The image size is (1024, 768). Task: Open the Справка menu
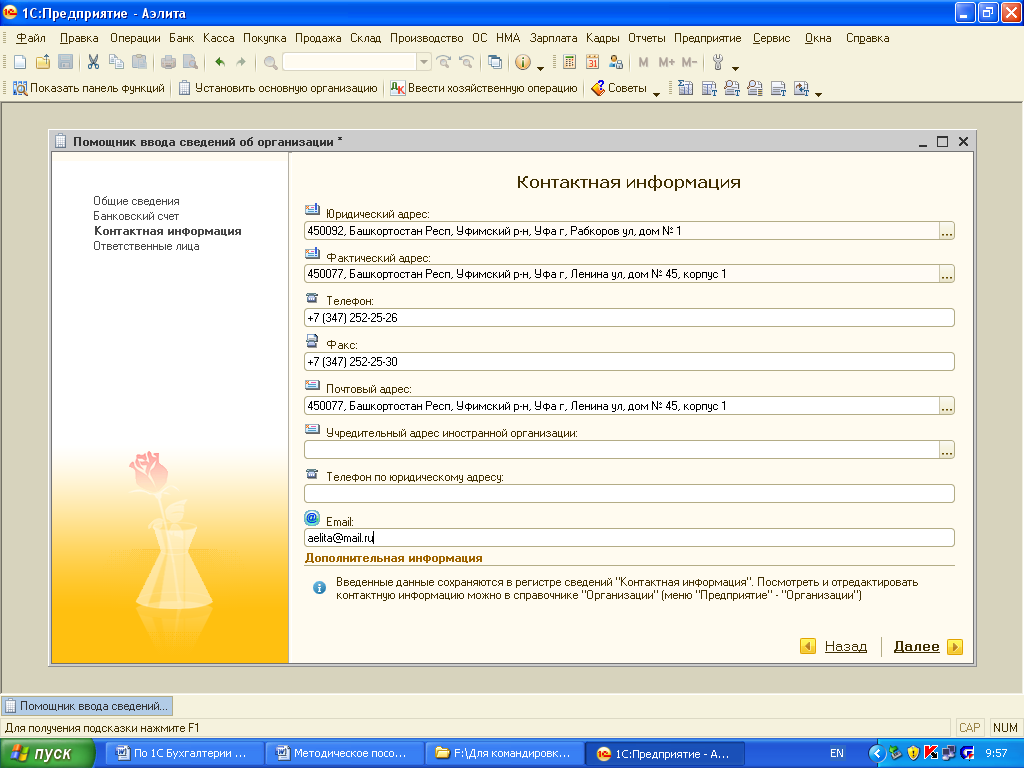pos(867,38)
